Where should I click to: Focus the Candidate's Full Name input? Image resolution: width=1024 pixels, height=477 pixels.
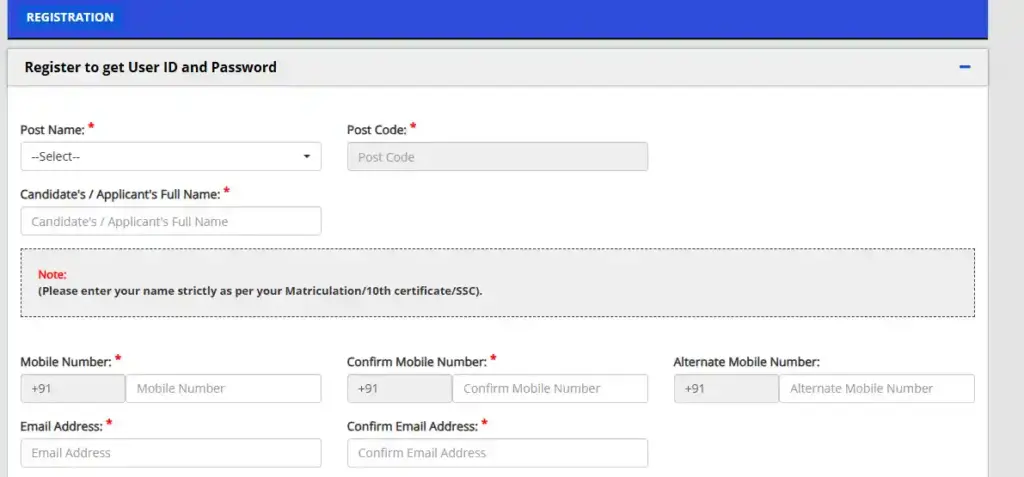[171, 221]
